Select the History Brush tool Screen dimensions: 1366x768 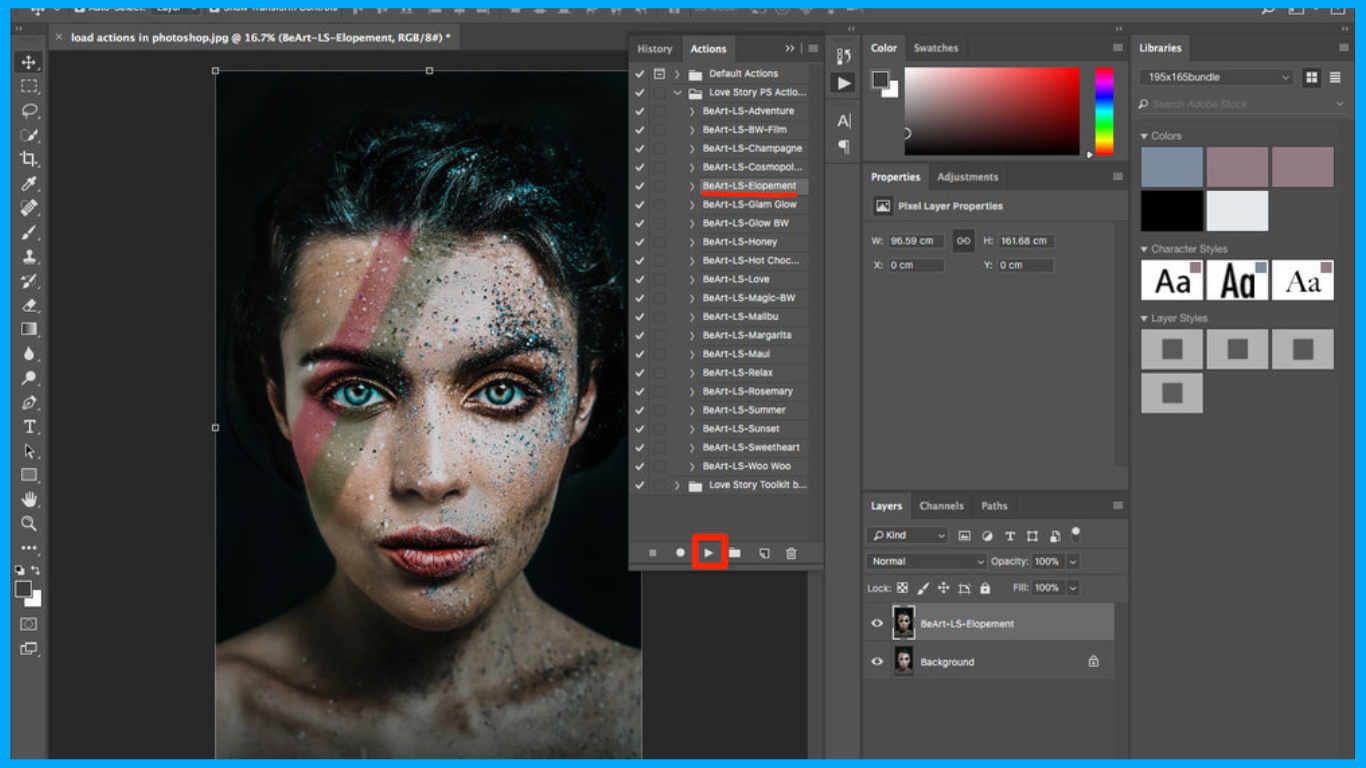click(29, 281)
